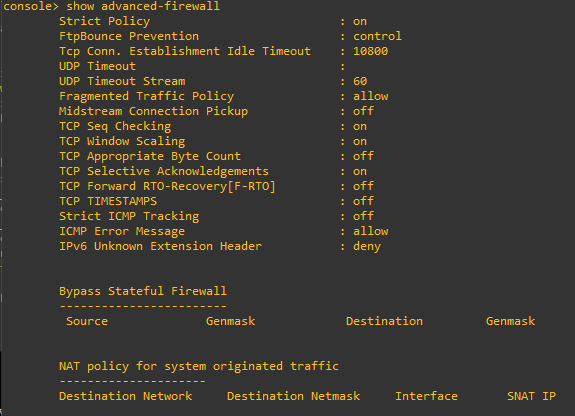Click the Strict ICMP Tracking label
Screen dimensions: 575x416
pos(129,216)
